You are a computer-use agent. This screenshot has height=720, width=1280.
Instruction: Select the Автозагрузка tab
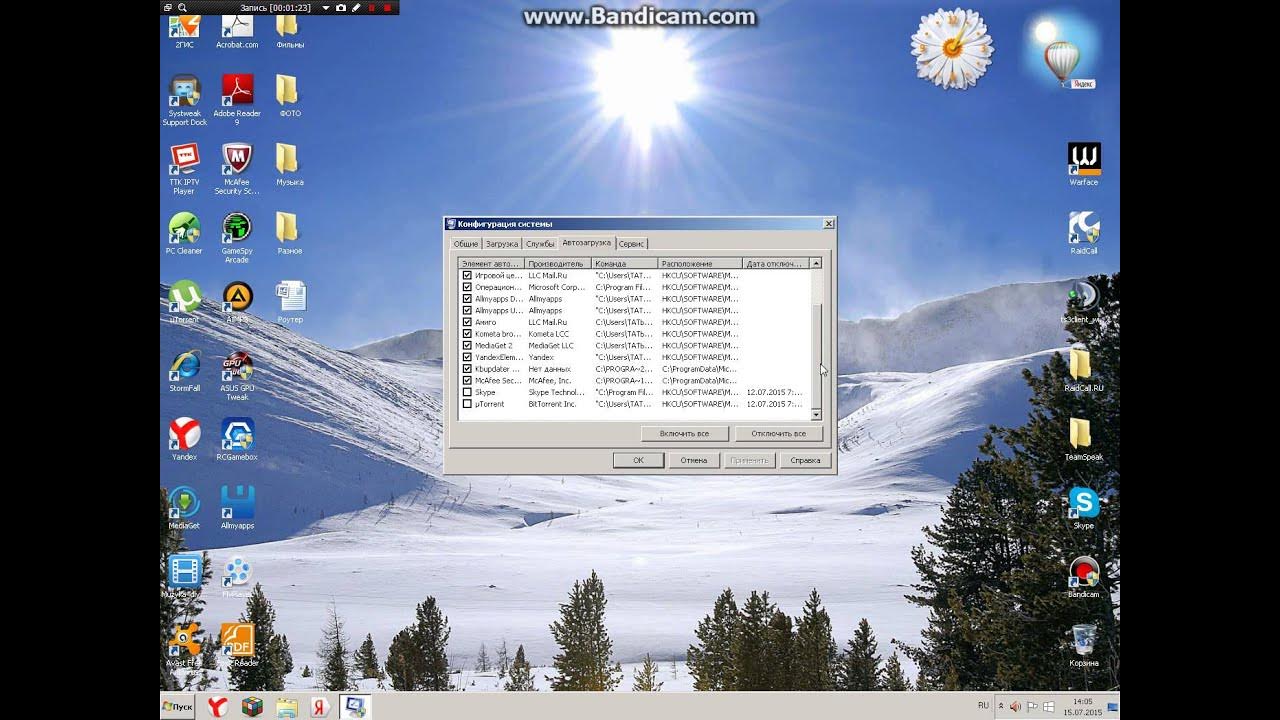coord(587,242)
